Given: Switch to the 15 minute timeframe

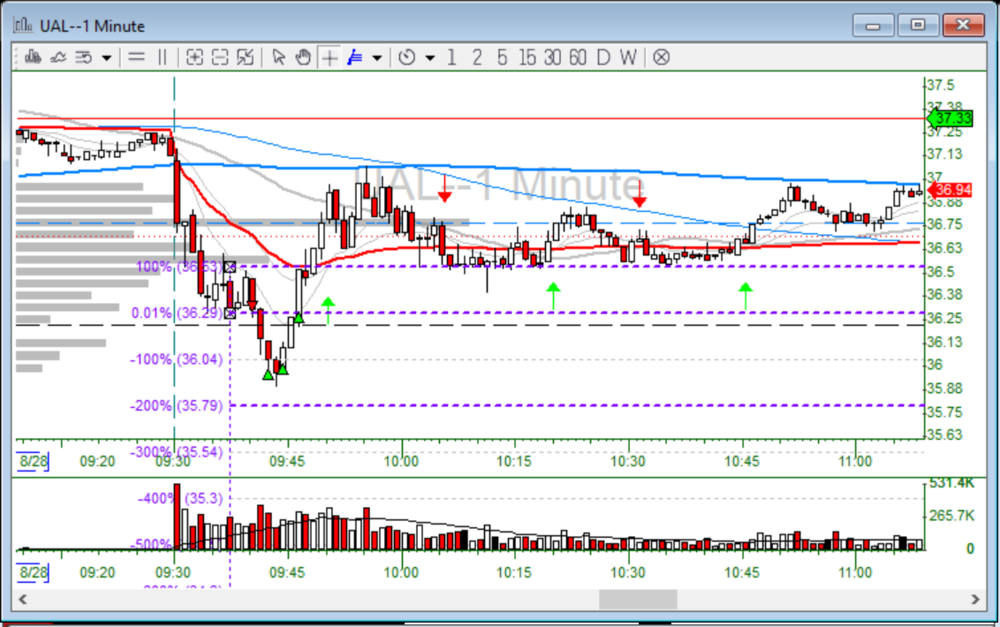Looking at the screenshot, I should coord(527,57).
